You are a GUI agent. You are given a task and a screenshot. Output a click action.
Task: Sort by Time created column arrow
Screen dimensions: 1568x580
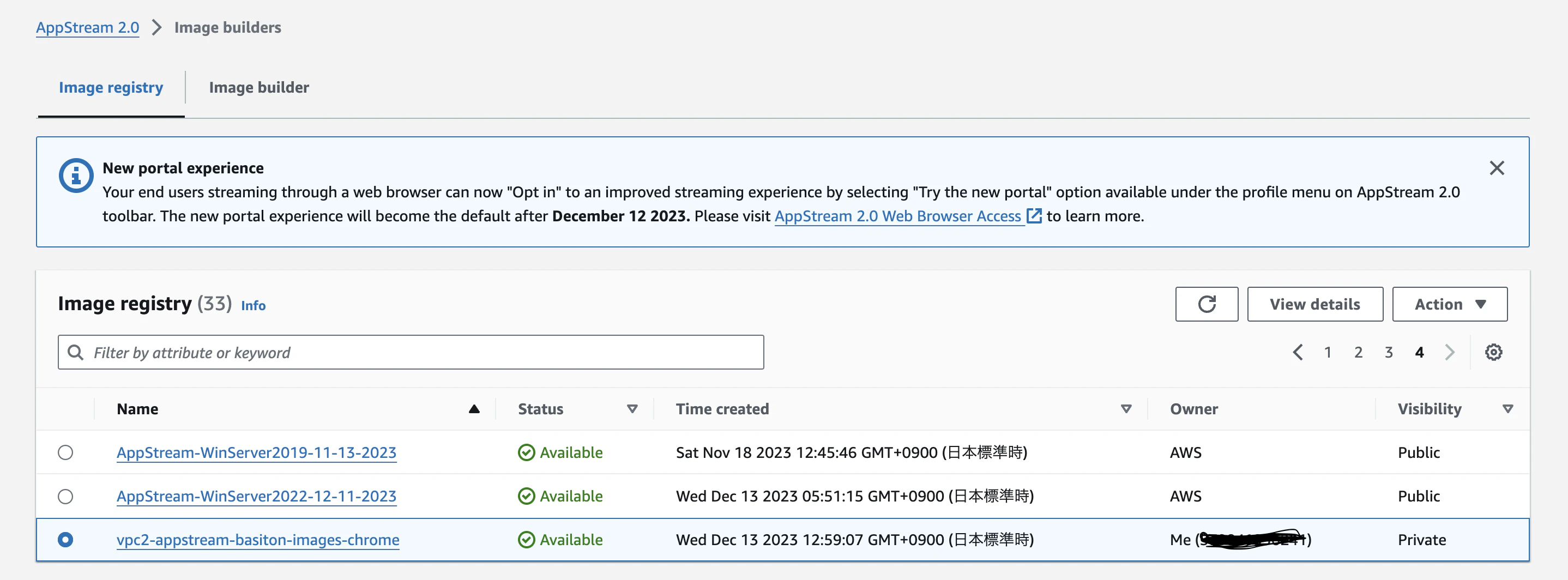pyautogui.click(x=1125, y=409)
